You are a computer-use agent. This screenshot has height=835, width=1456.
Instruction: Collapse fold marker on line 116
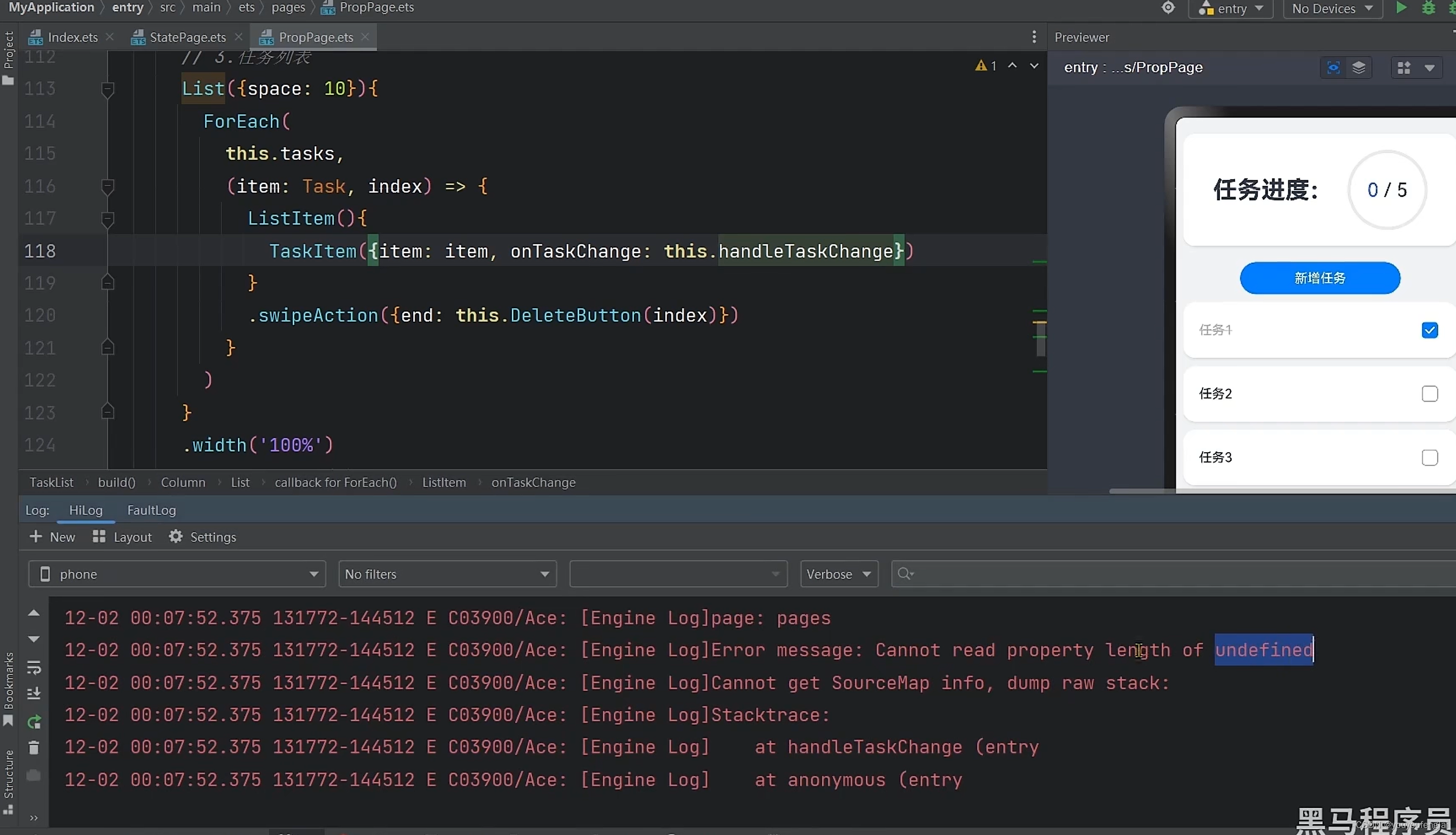pos(107,187)
